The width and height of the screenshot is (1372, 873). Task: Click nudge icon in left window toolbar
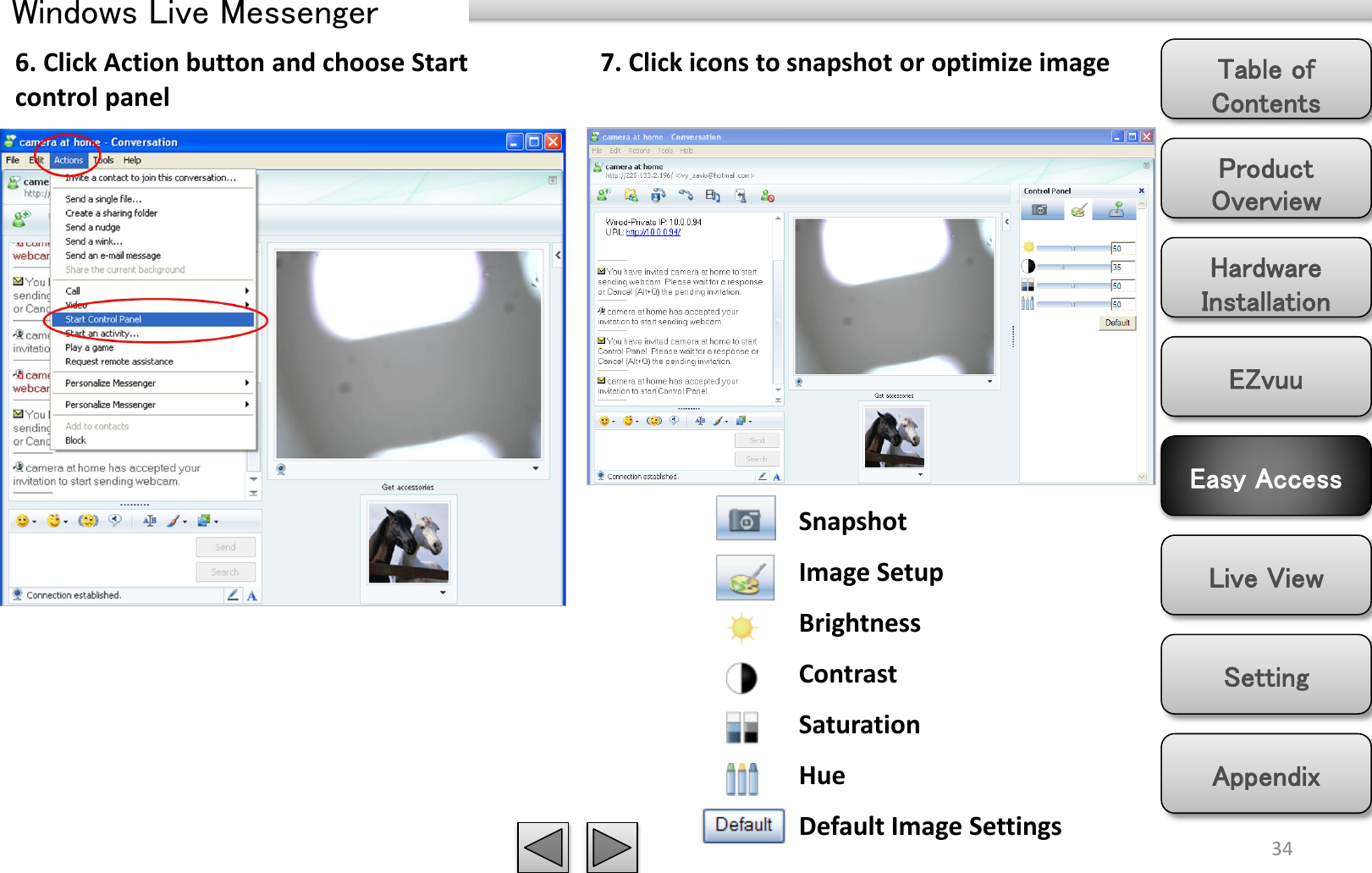88,521
